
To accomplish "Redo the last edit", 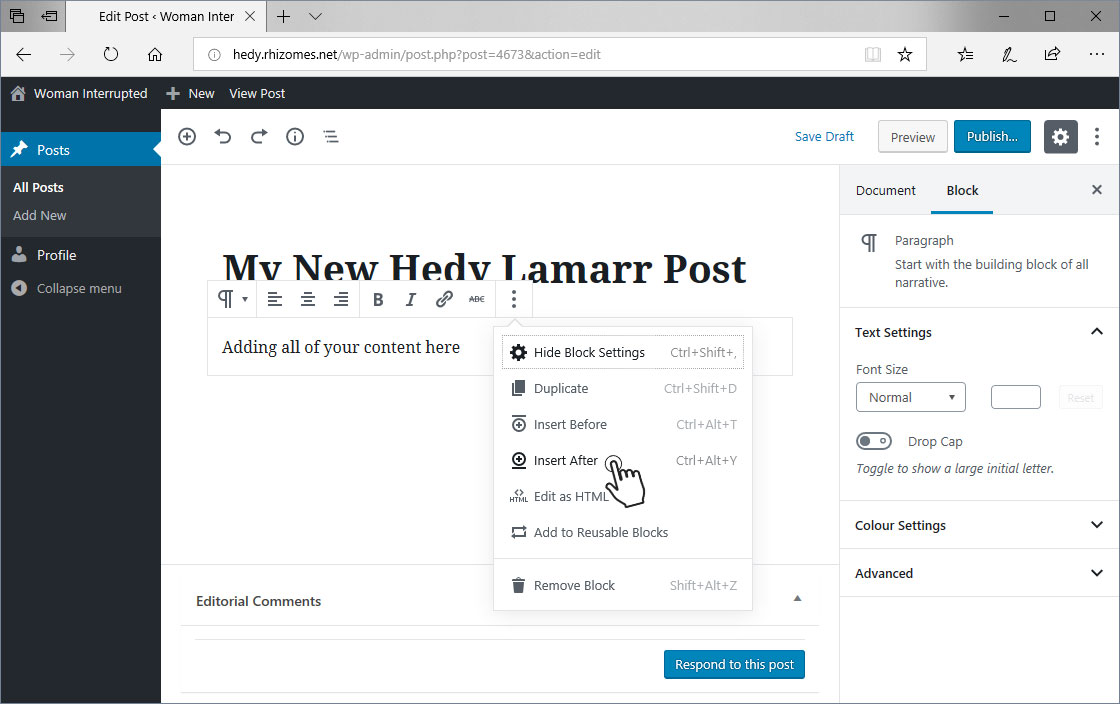I will click(259, 136).
